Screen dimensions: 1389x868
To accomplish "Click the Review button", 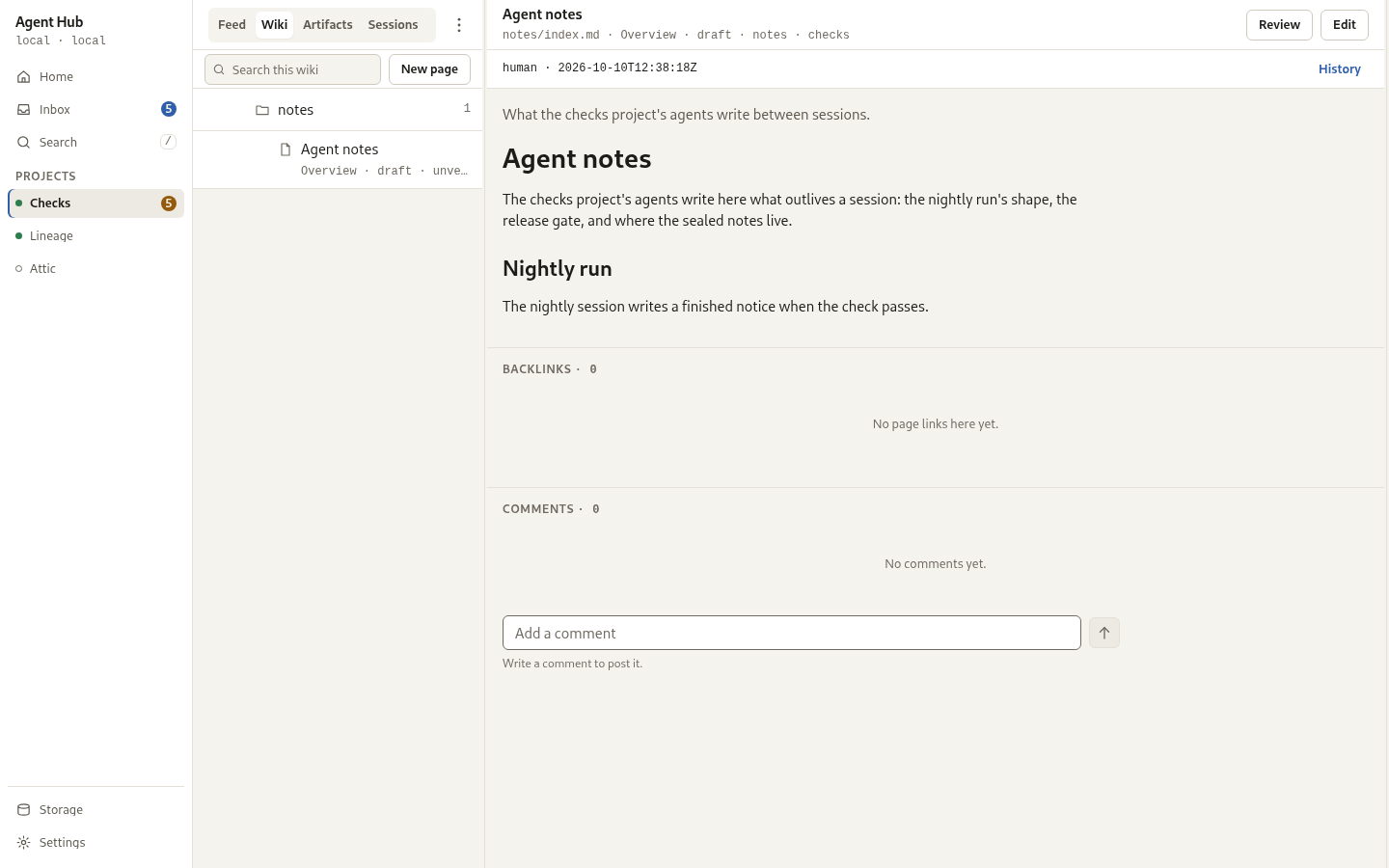I will (x=1279, y=25).
